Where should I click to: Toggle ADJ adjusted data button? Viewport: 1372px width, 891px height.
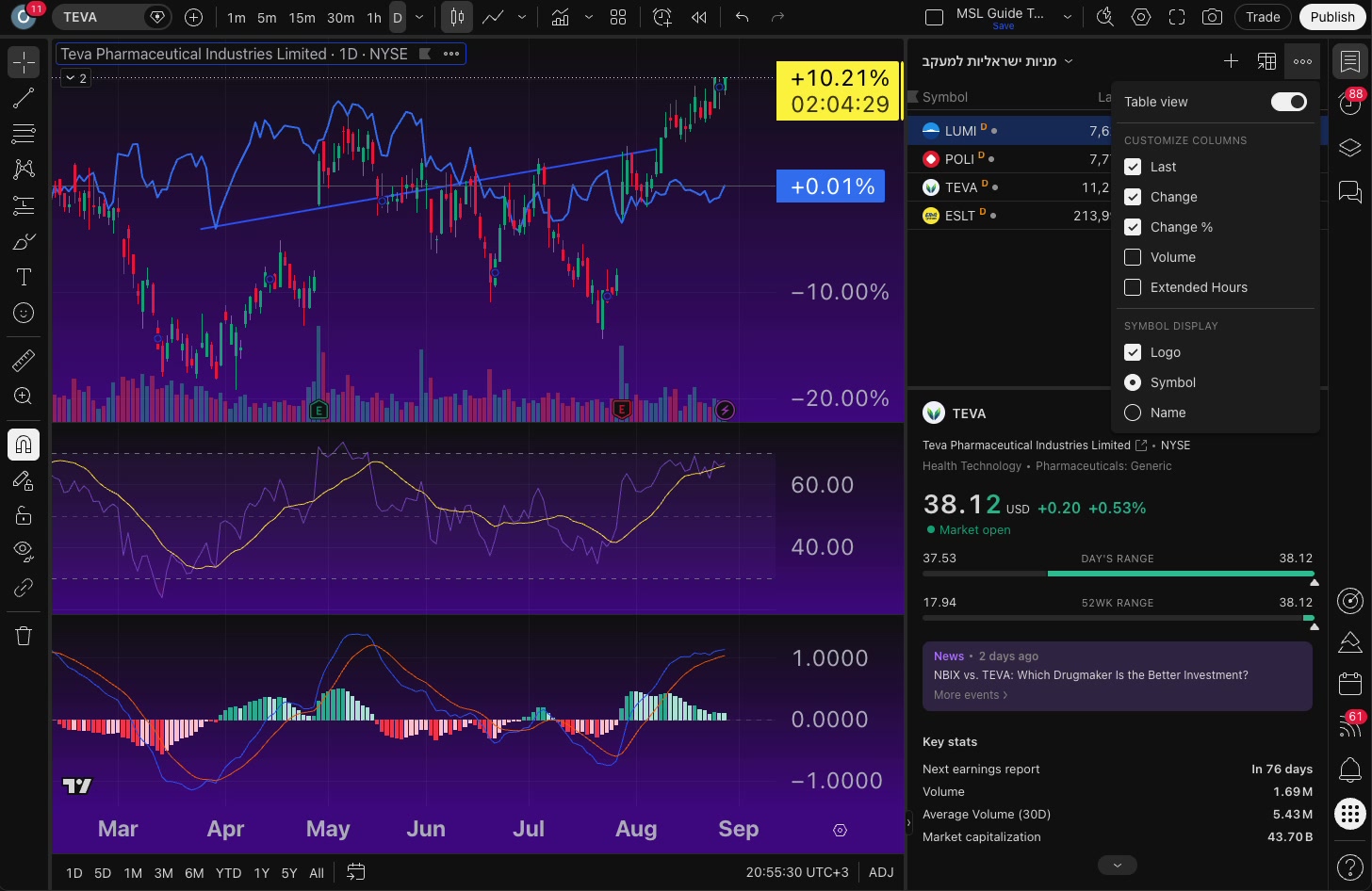coord(881,872)
